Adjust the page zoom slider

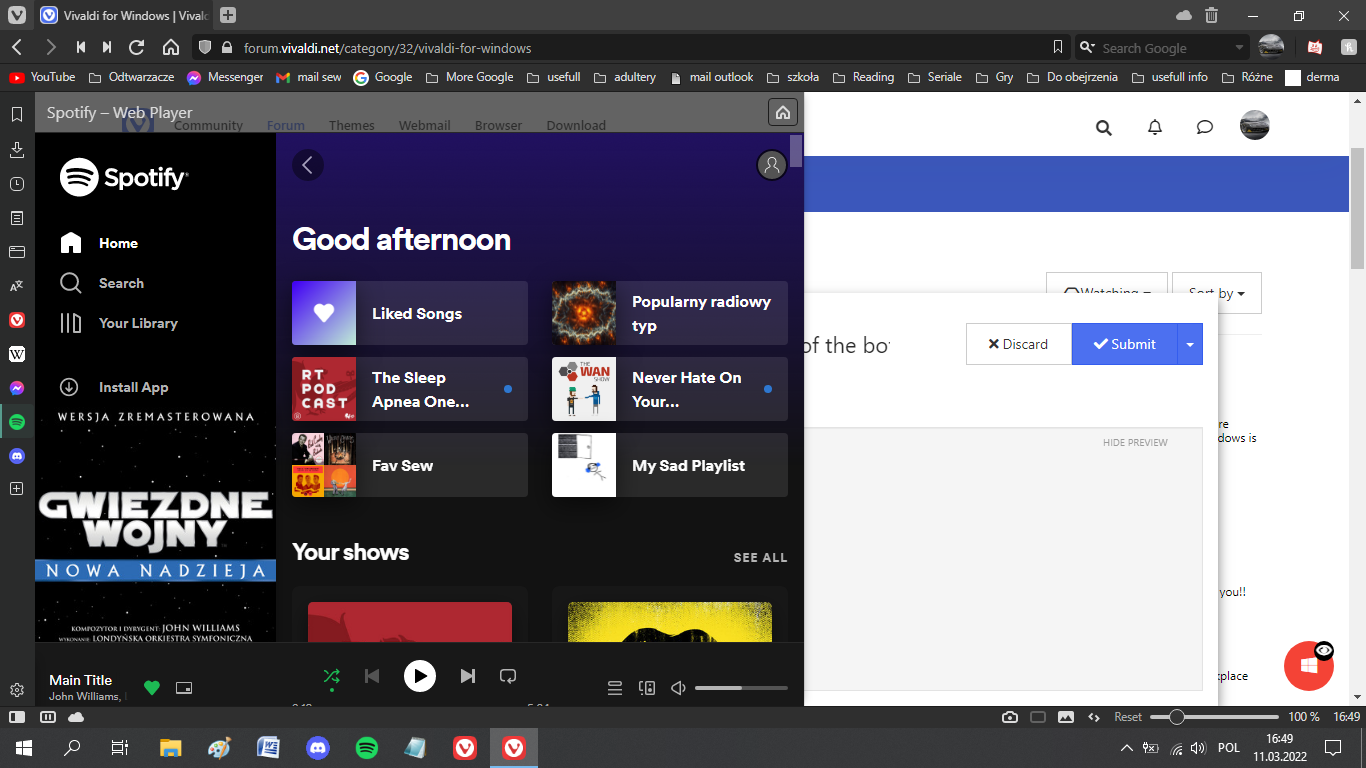[x=1214, y=717]
